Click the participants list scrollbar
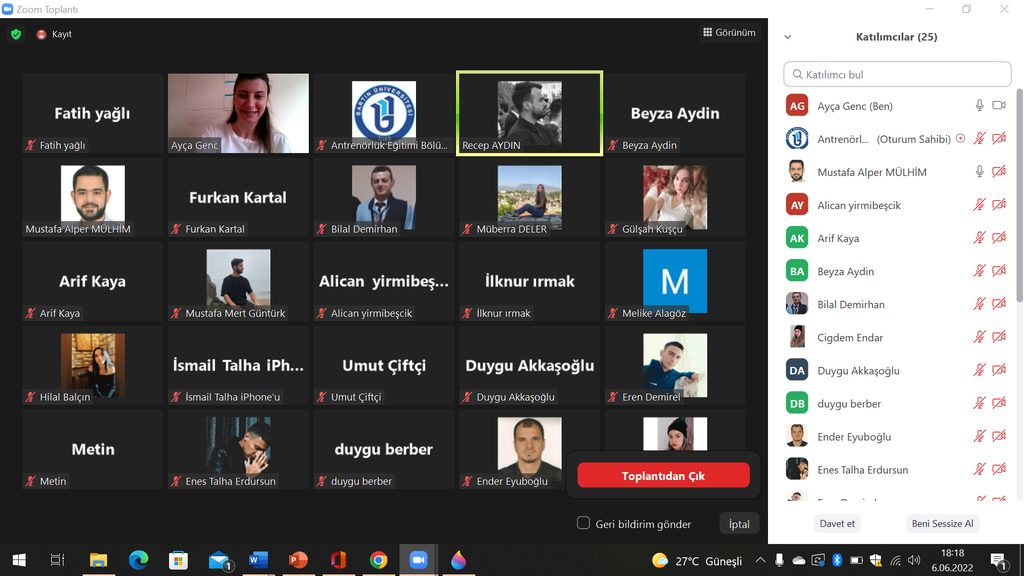The image size is (1024, 576). pyautogui.click(x=1019, y=200)
